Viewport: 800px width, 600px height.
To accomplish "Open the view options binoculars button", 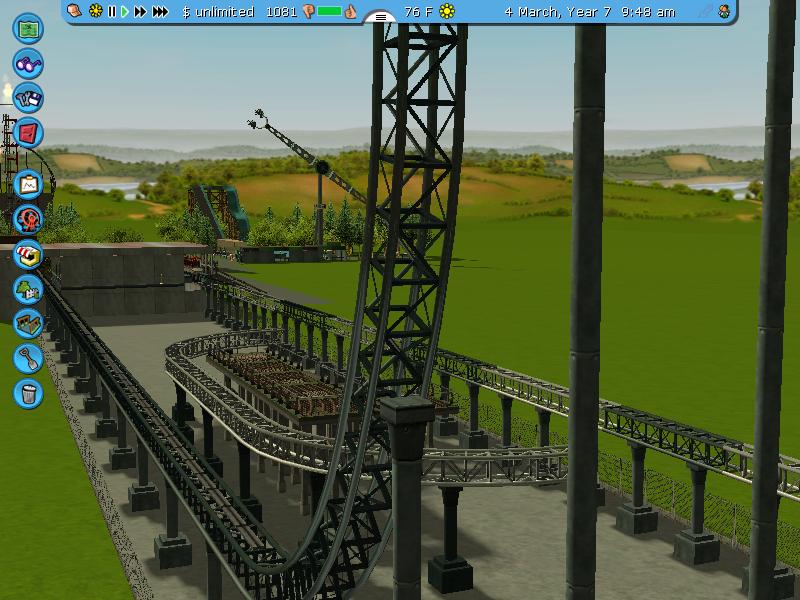I will (x=28, y=63).
